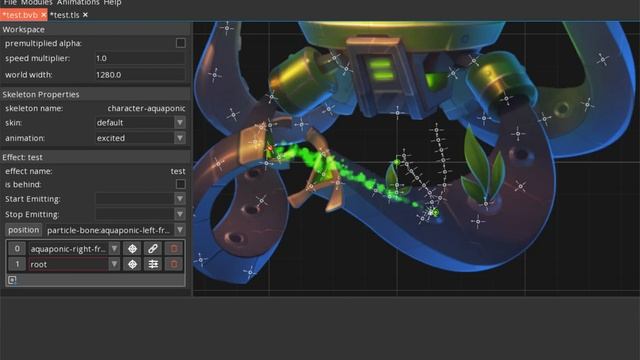Image resolution: width=640 pixels, height=360 pixels.
Task: Open the Help menu
Action: coord(112,3)
